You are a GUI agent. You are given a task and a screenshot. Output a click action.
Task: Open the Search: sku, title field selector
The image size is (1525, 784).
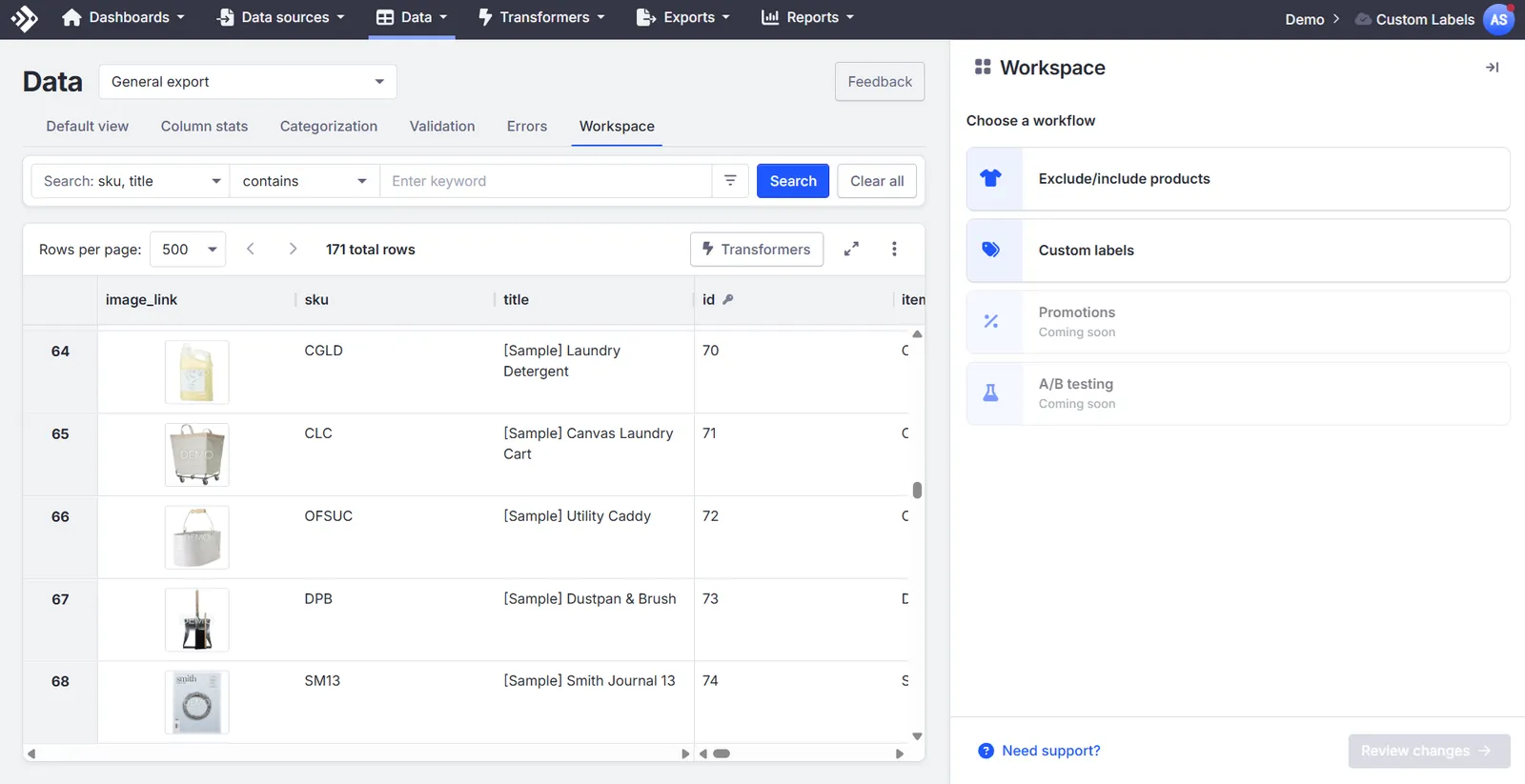131,181
